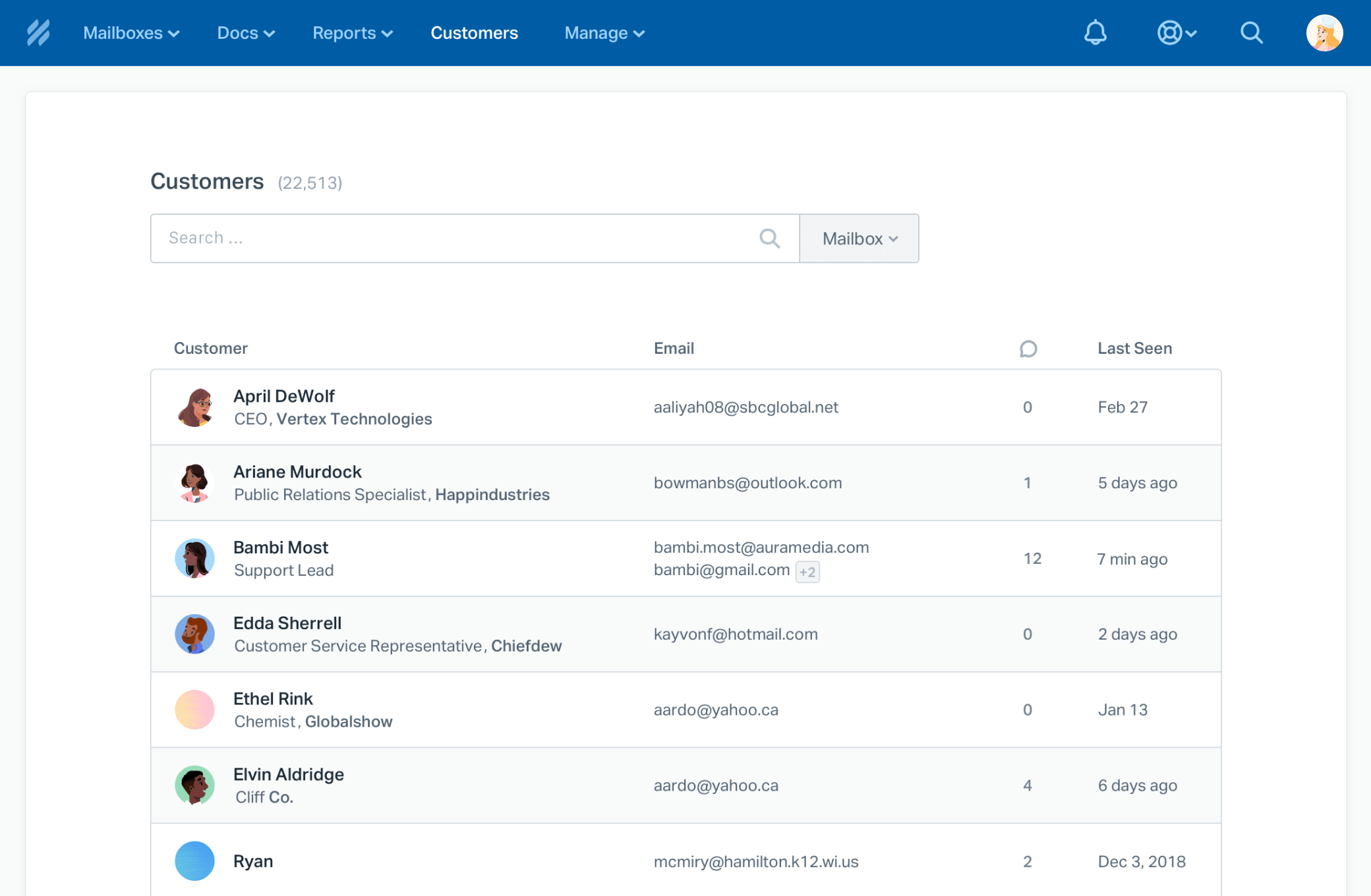Open Elvin Aldridge's profile
This screenshot has width=1371, height=896.
point(289,775)
